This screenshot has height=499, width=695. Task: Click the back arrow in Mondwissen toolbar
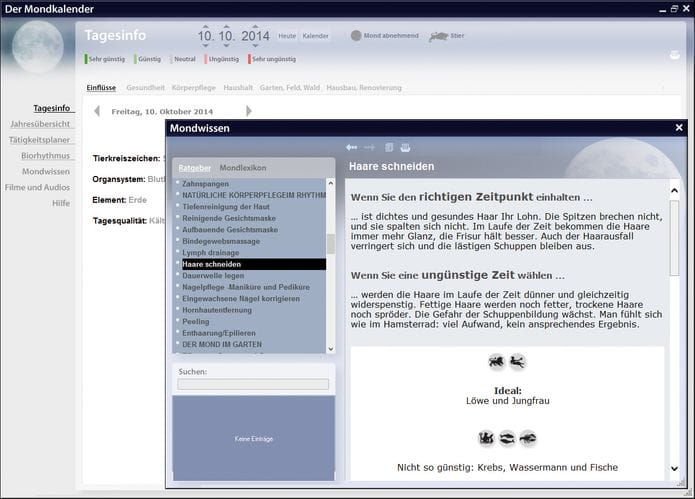pyautogui.click(x=351, y=147)
